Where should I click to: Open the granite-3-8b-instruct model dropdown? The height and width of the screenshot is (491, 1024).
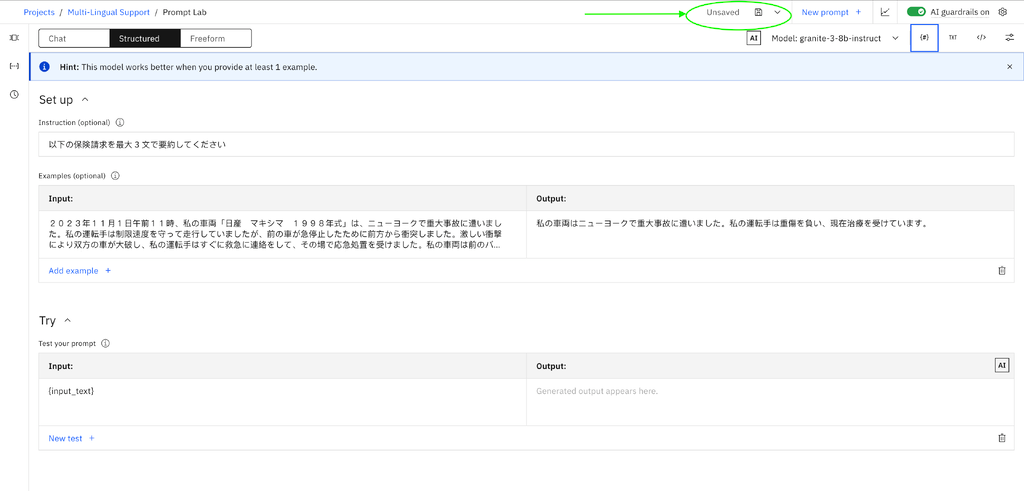(835, 39)
